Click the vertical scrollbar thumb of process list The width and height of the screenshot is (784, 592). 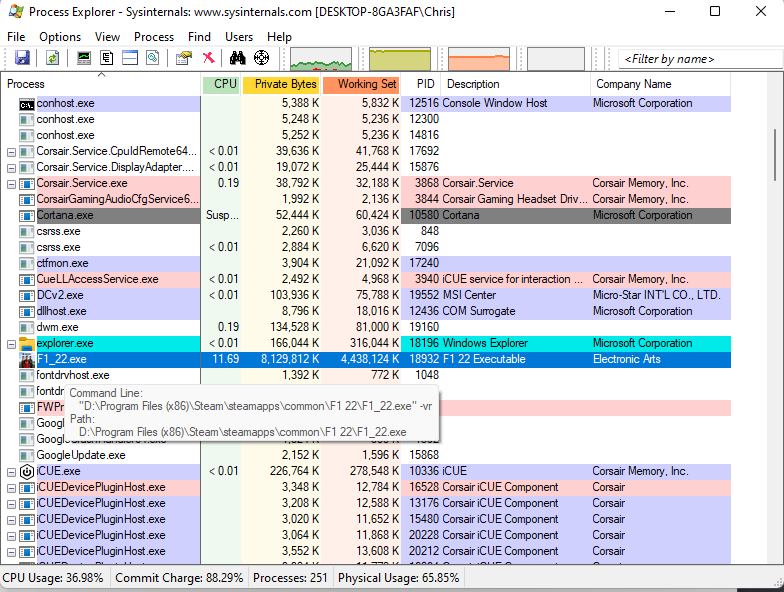[x=775, y=154]
